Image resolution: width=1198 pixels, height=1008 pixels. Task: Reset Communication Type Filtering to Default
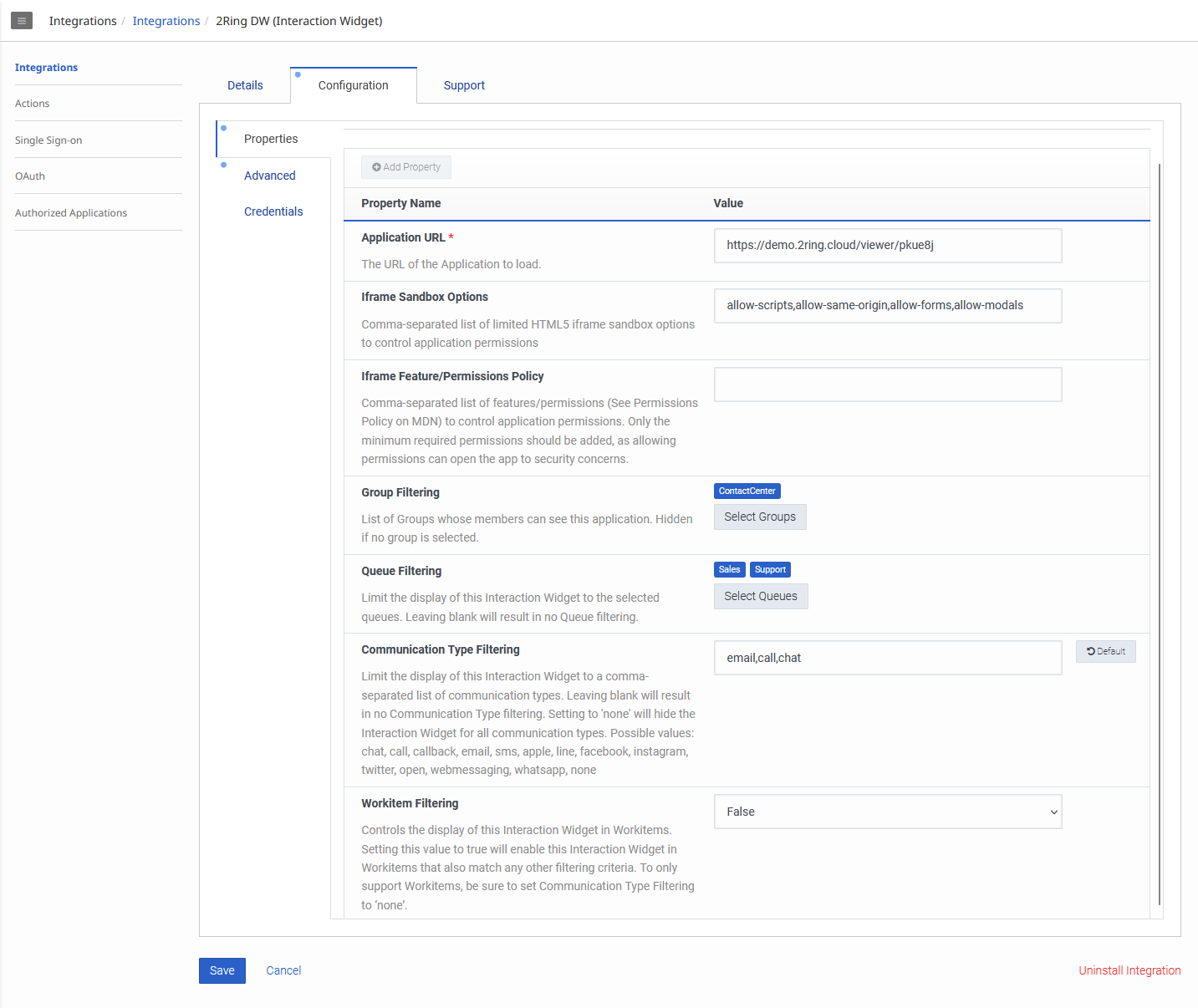(1105, 651)
